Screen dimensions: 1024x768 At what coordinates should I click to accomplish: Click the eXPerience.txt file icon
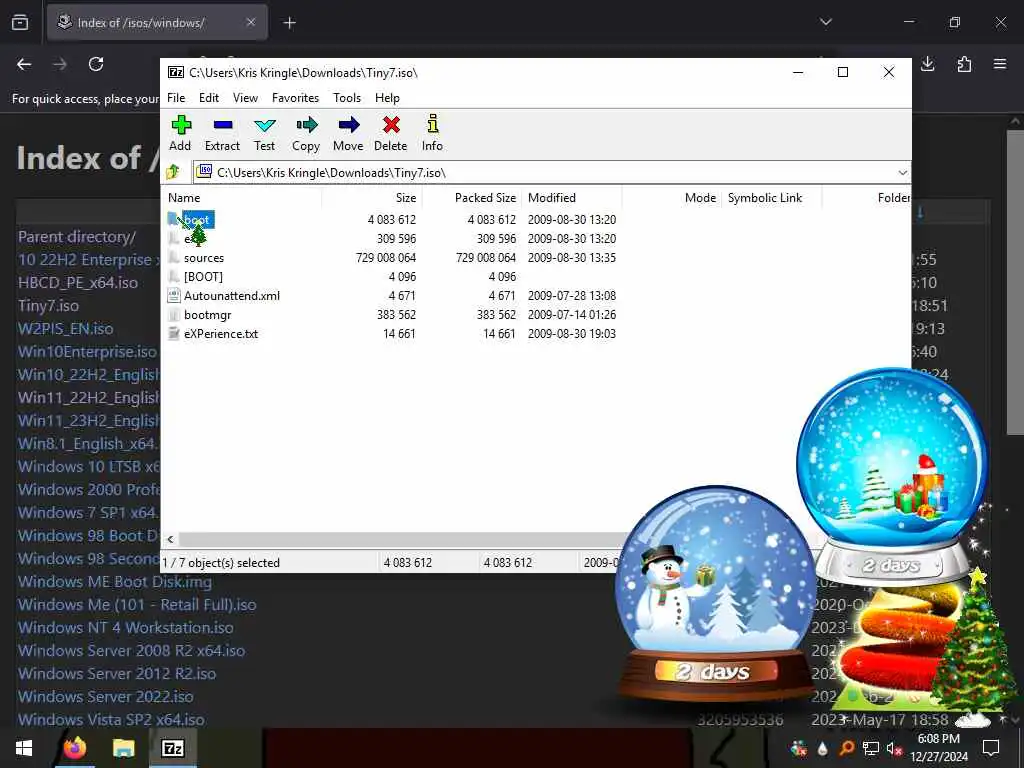pyautogui.click(x=173, y=333)
